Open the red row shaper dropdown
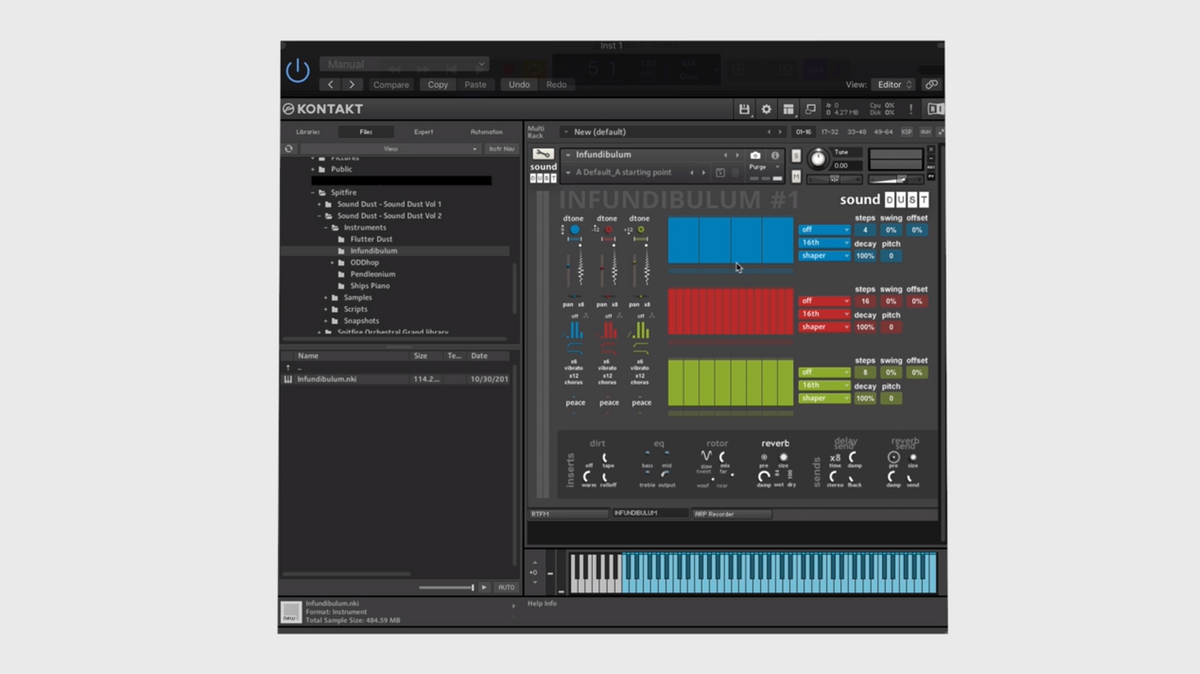The width and height of the screenshot is (1200, 674). (824, 327)
